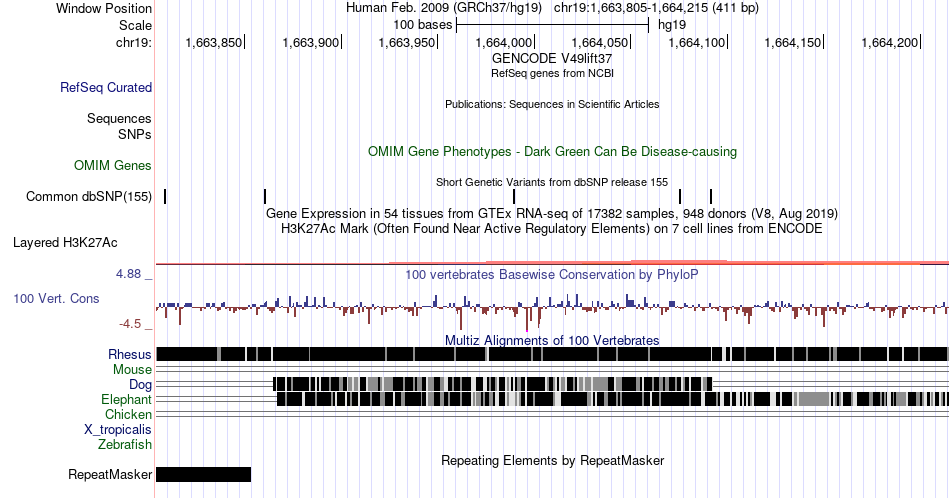This screenshot has height=498, width=950.
Task: Click the 4.88 PhyloP upper limit value
Action: point(128,274)
